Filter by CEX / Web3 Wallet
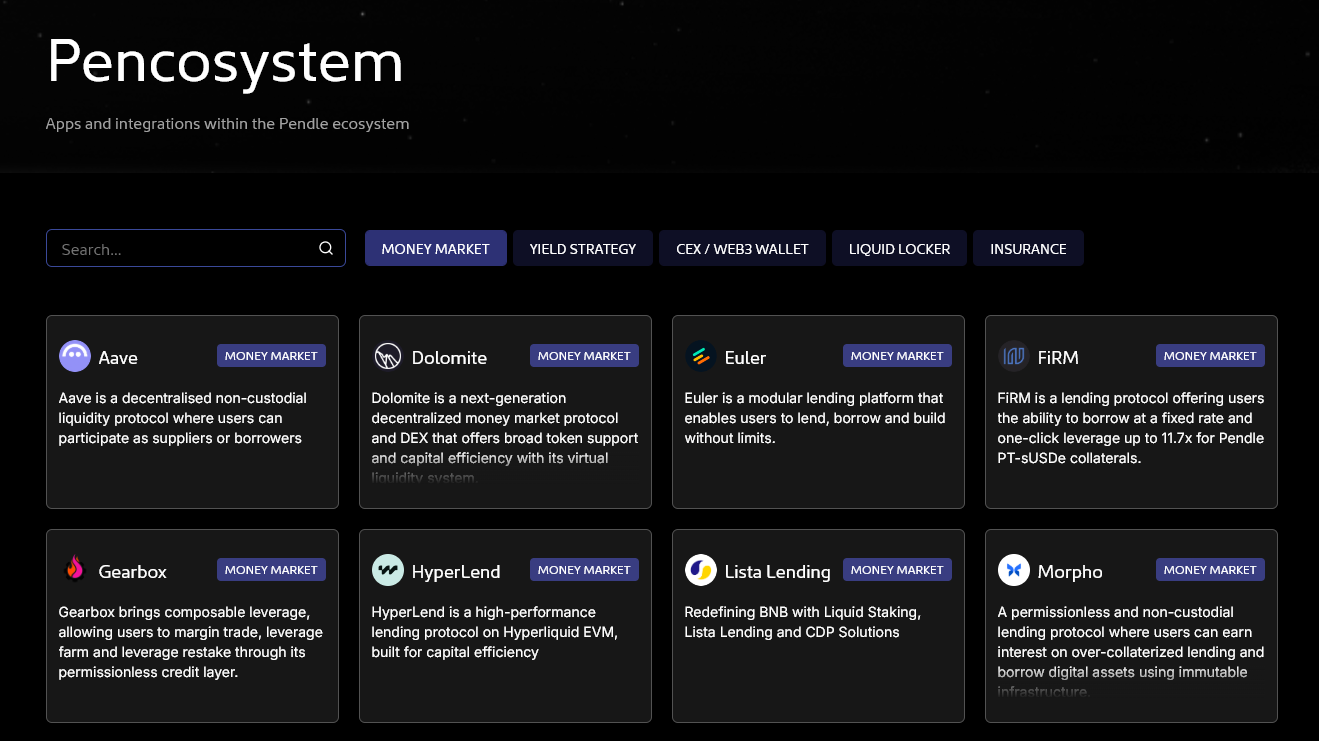1319x741 pixels. coord(742,248)
